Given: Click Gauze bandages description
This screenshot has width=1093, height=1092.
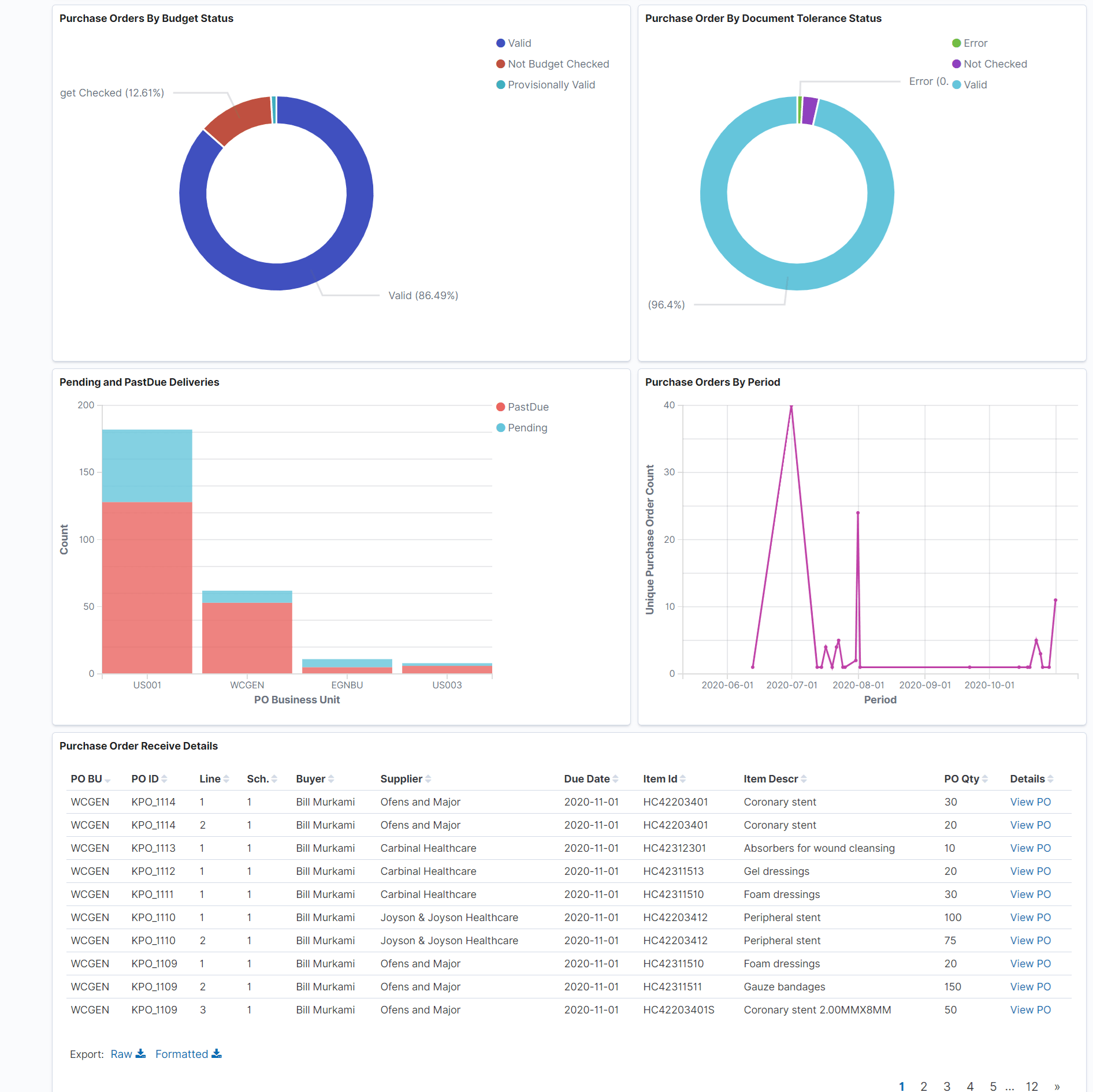Looking at the screenshot, I should click(x=785, y=987).
